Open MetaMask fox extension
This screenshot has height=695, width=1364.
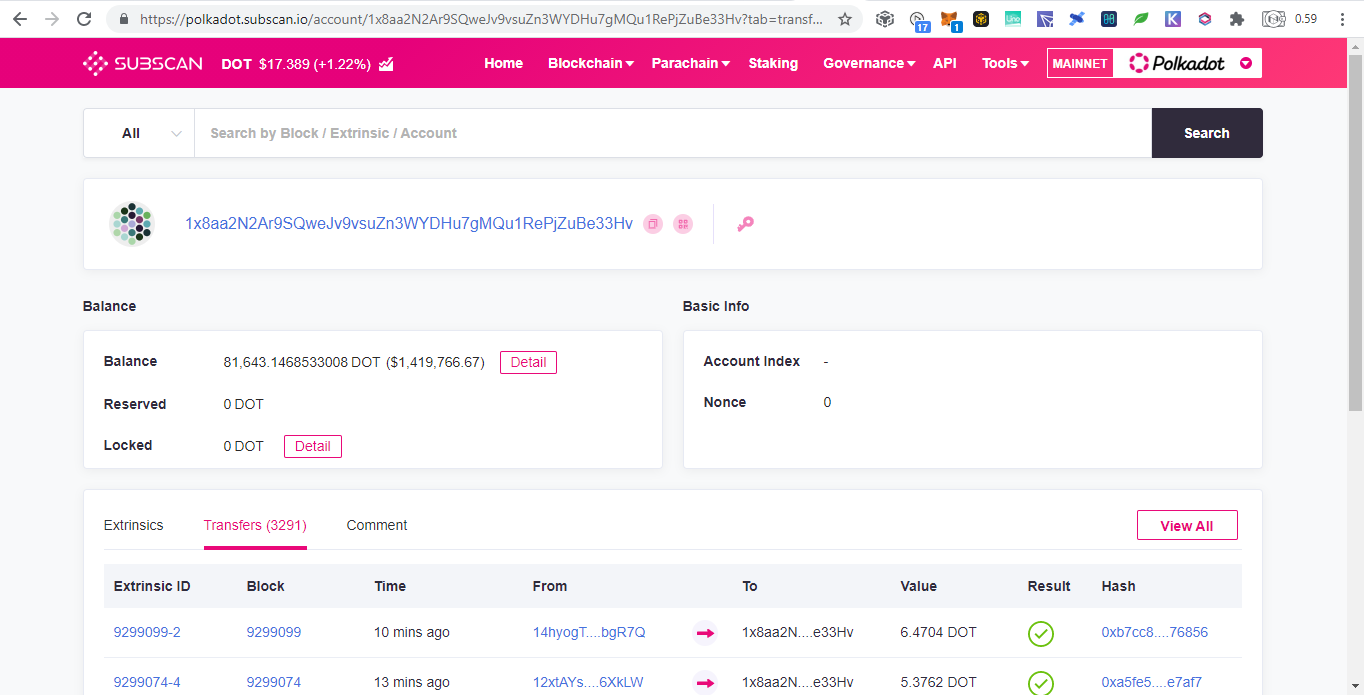pyautogui.click(x=950, y=19)
